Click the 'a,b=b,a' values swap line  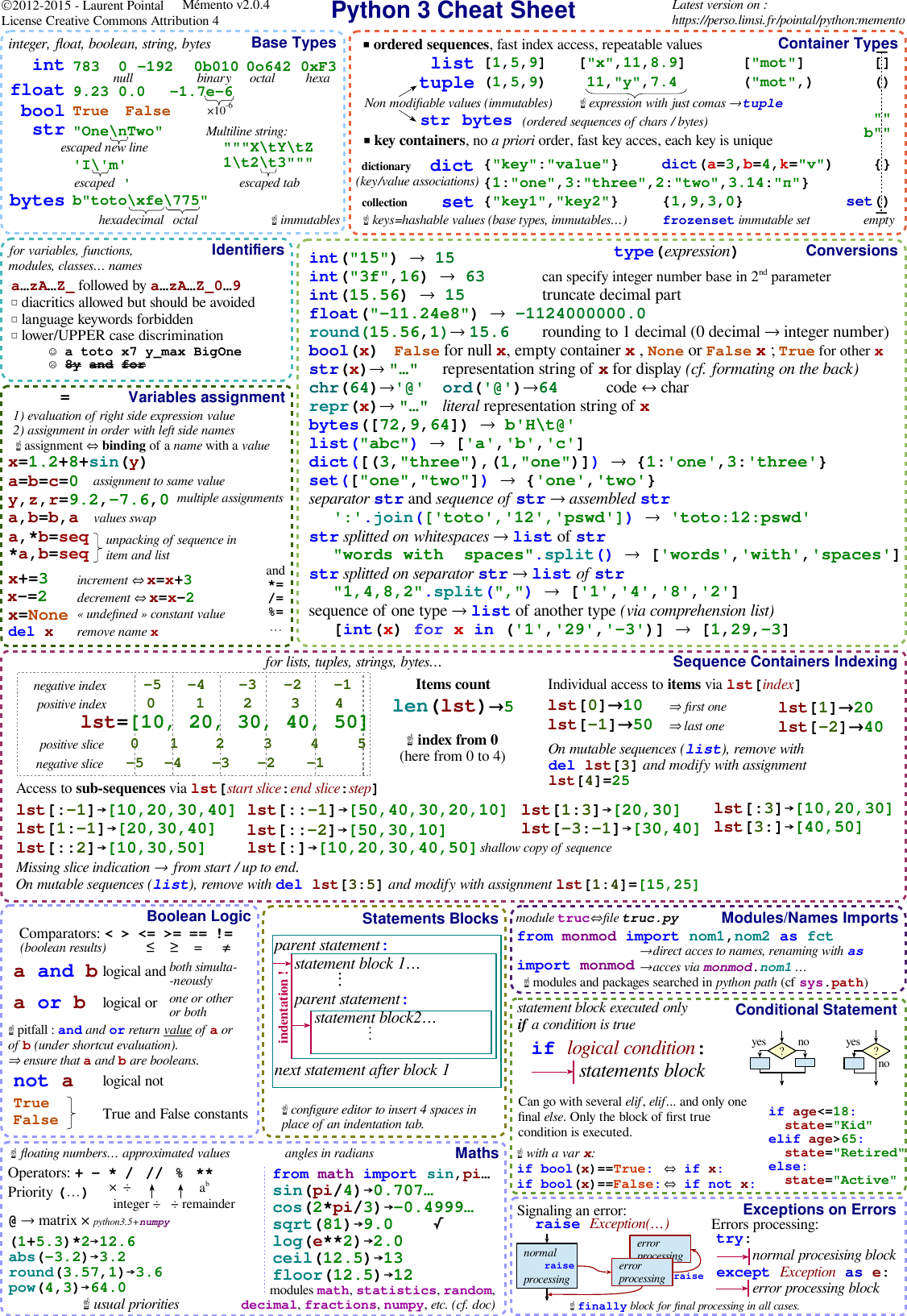pos(43,517)
